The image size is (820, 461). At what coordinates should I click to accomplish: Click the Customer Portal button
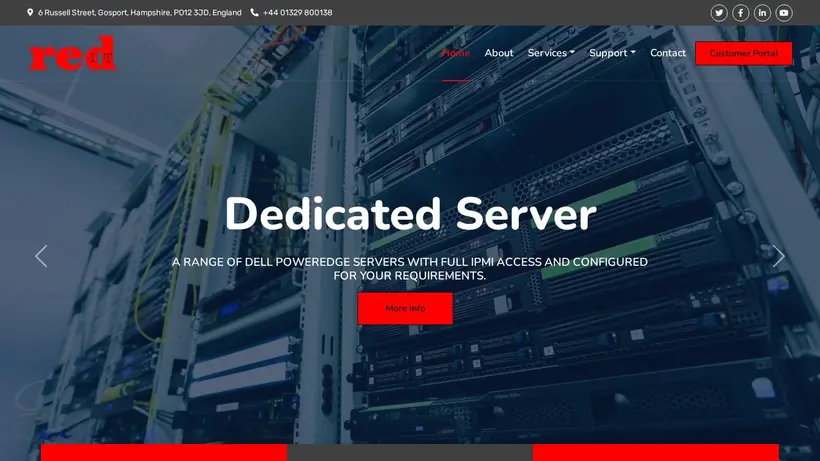tap(744, 53)
